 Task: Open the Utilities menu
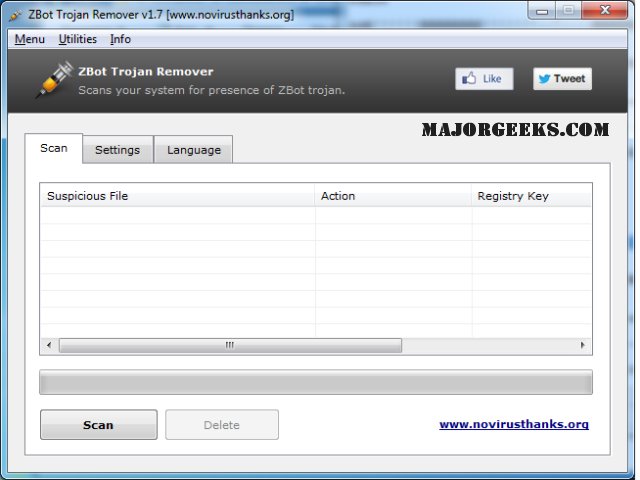click(x=78, y=39)
